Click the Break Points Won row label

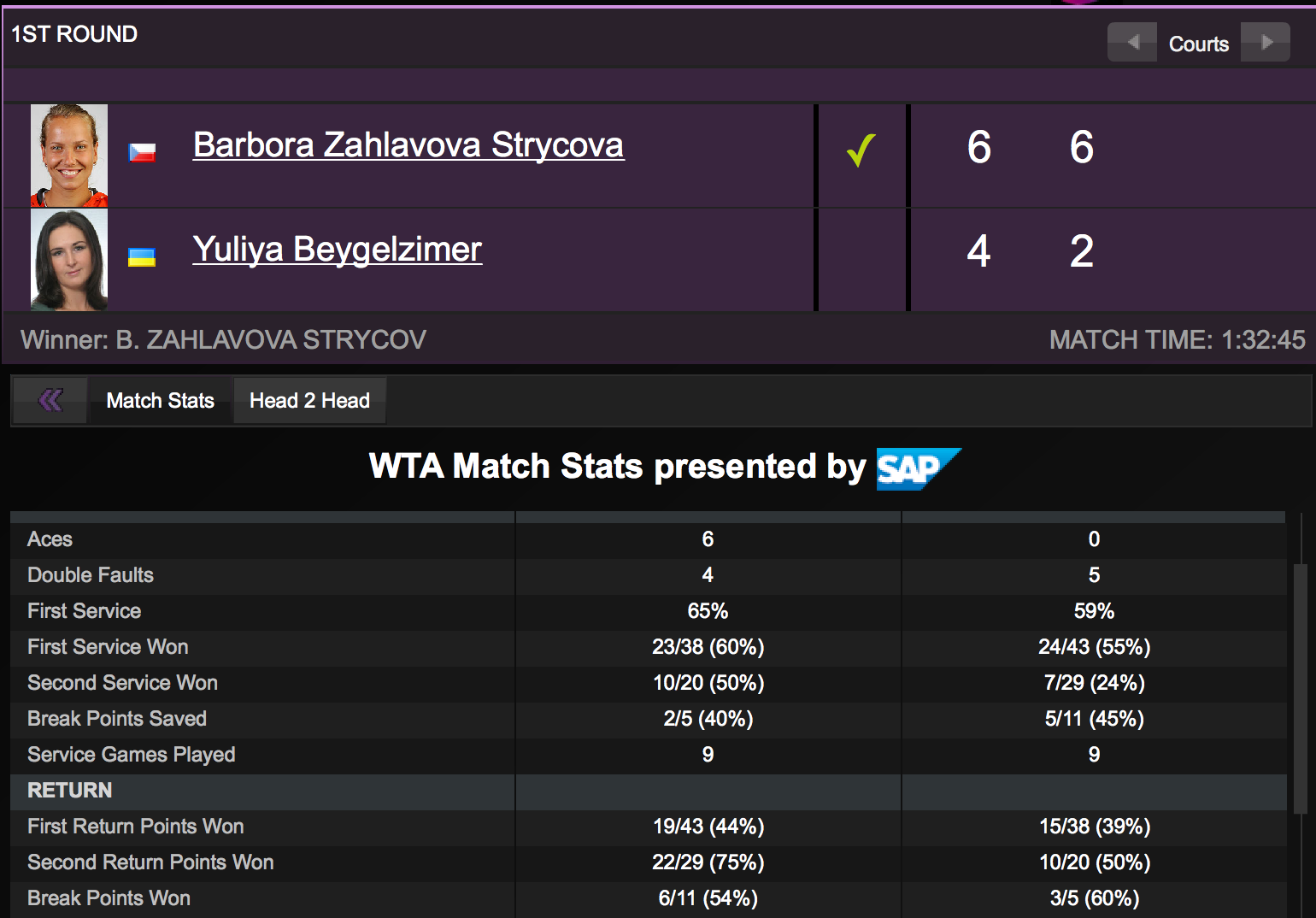[109, 898]
